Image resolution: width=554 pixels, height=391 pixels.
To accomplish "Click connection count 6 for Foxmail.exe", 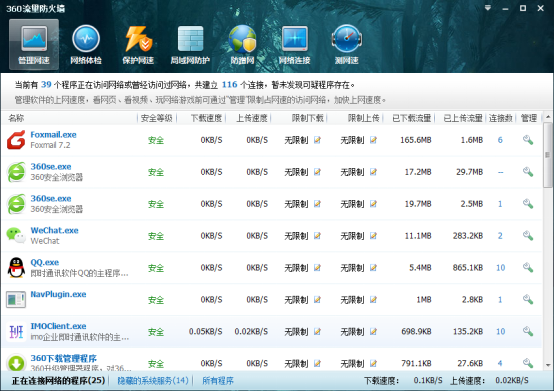I will coord(500,140).
